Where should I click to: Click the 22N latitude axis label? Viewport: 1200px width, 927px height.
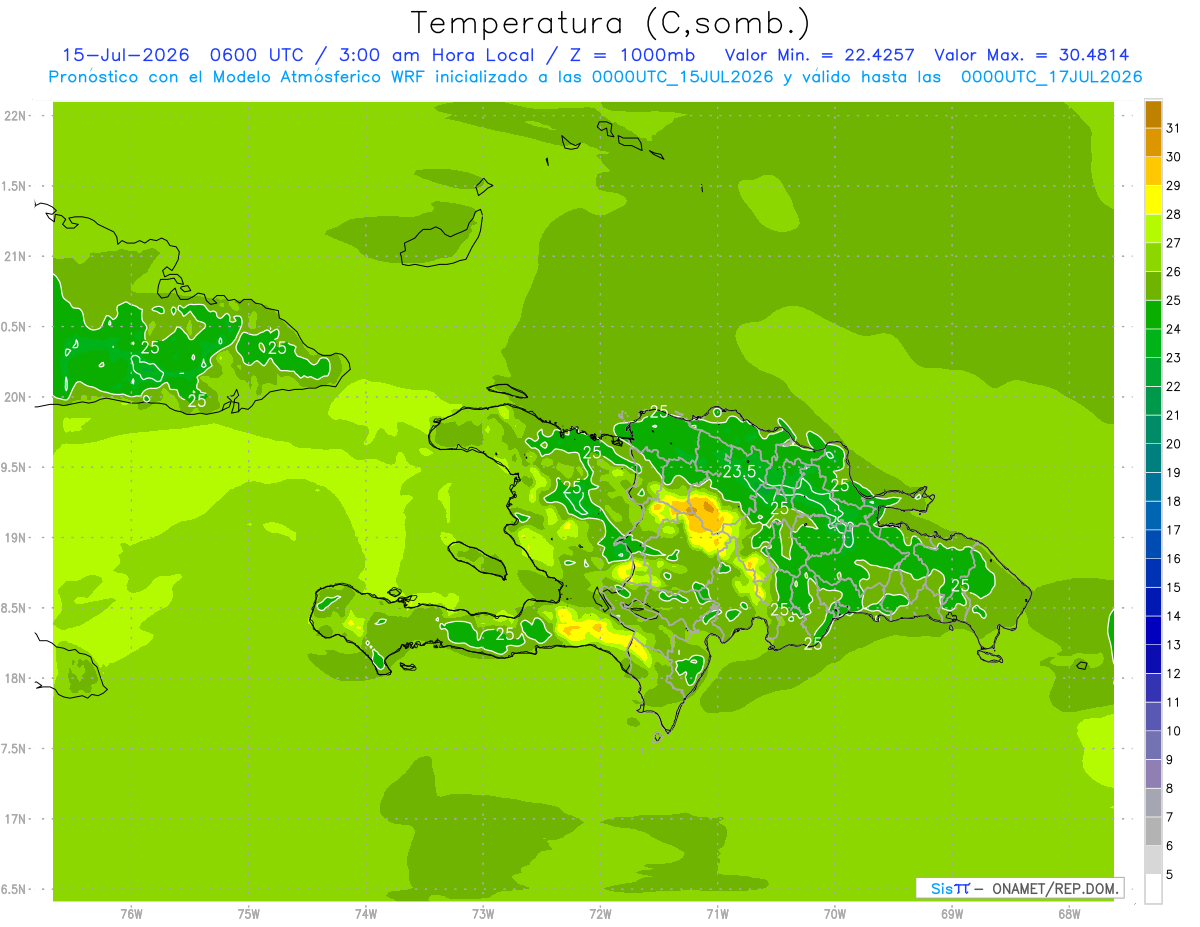pos(15,116)
